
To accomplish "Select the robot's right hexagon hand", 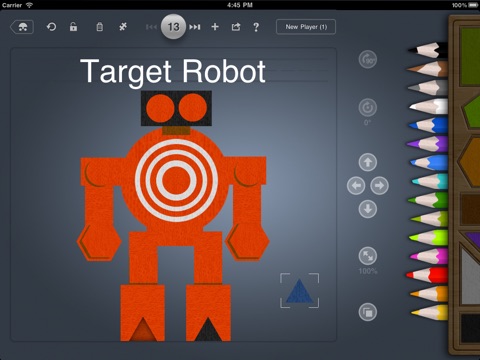I will click(x=247, y=242).
